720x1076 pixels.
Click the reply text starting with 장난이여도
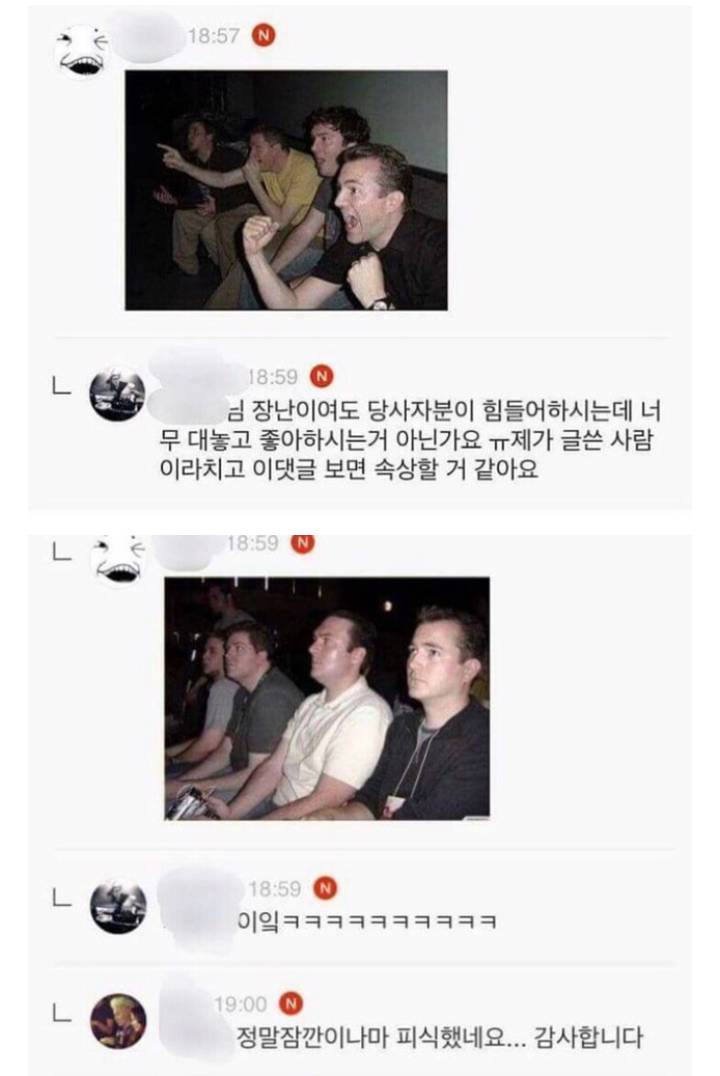(x=409, y=440)
